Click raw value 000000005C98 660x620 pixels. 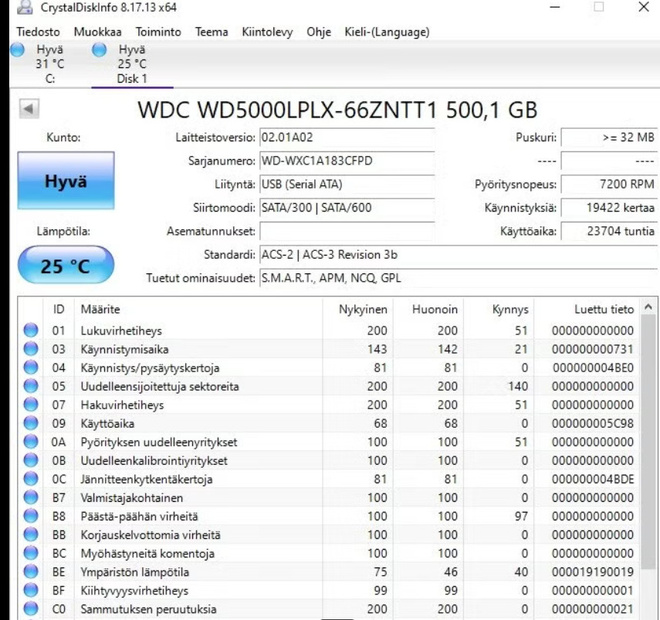pos(593,423)
